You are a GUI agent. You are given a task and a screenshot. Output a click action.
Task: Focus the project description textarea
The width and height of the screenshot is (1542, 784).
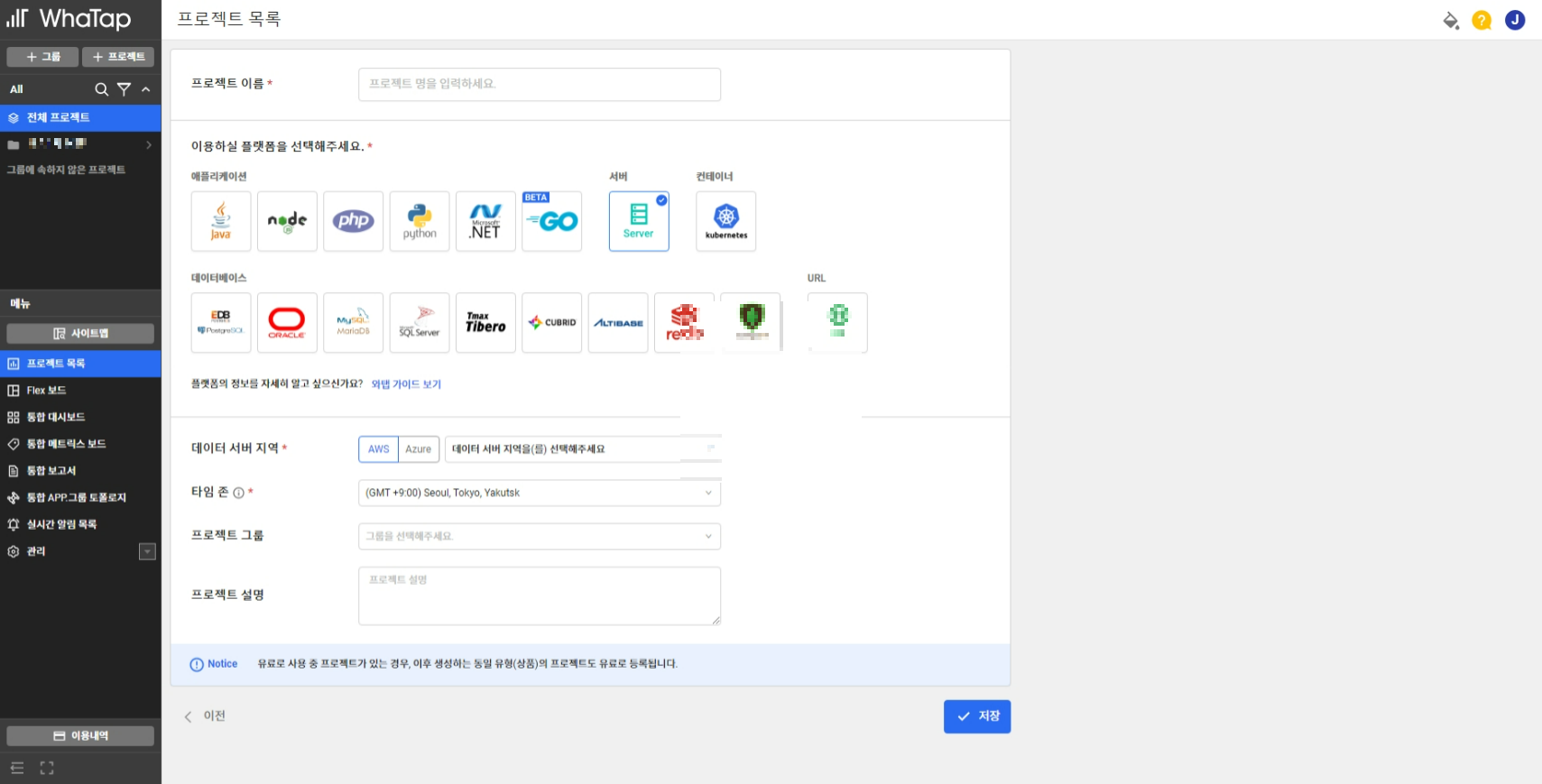[x=540, y=596]
